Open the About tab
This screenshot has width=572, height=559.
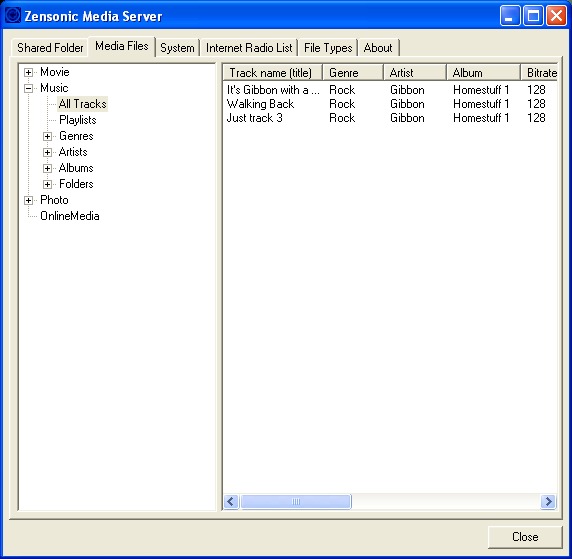pos(378,48)
